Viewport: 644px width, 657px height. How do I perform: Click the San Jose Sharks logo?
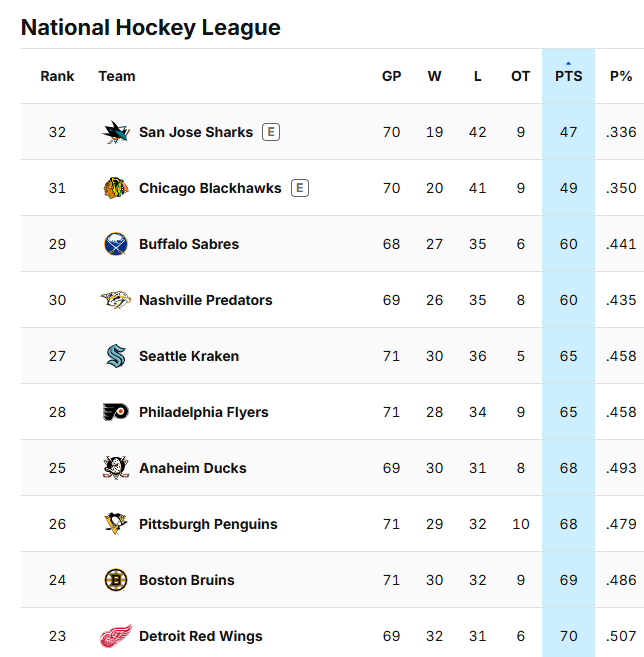pyautogui.click(x=116, y=132)
